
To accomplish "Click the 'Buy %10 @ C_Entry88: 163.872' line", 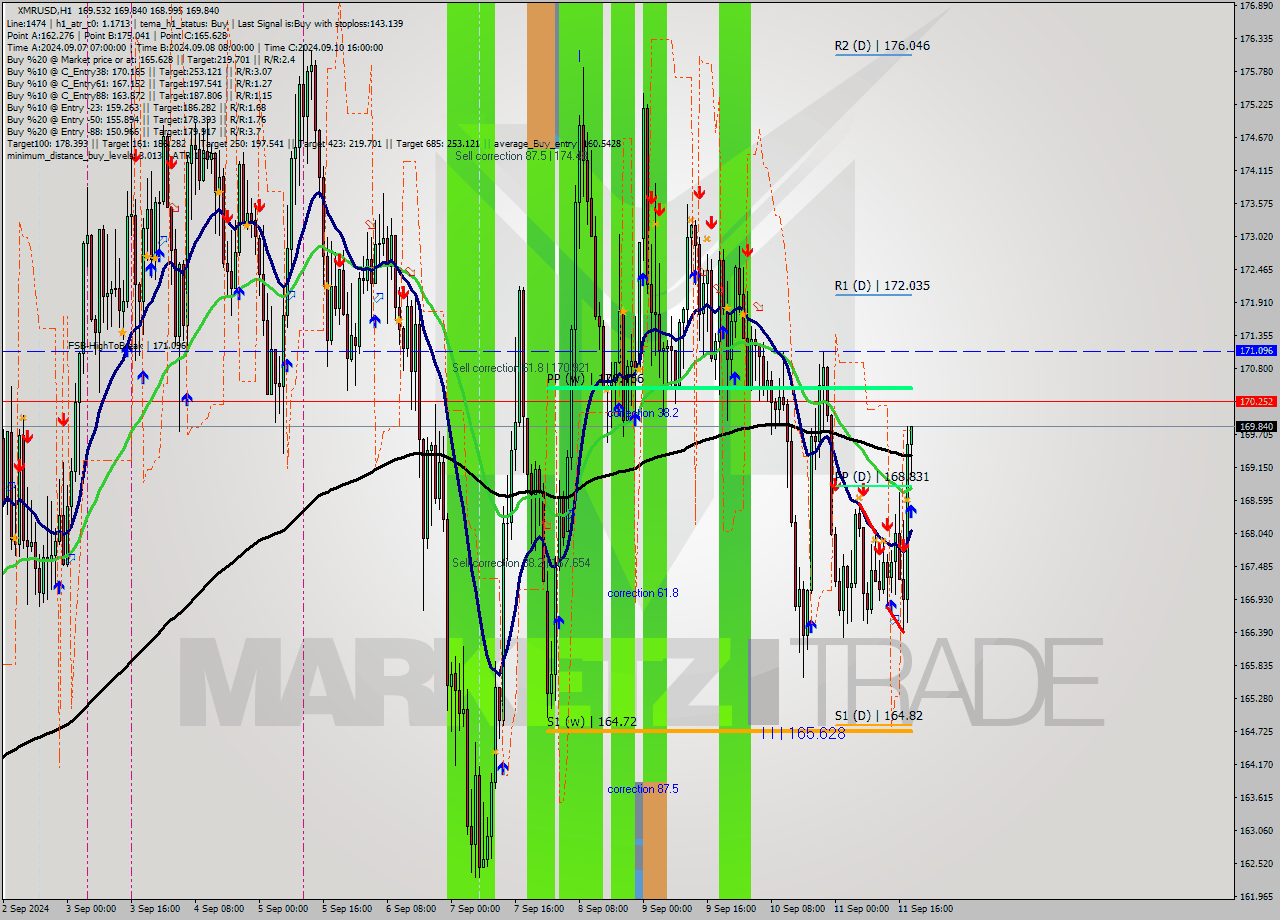I will (138, 95).
